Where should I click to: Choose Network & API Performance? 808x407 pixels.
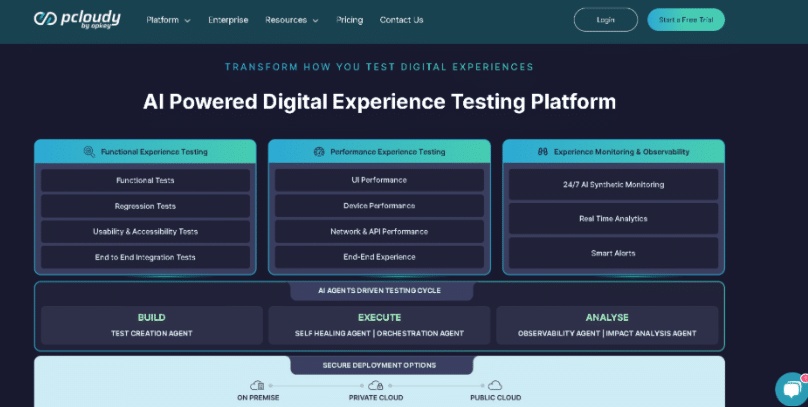click(x=379, y=231)
